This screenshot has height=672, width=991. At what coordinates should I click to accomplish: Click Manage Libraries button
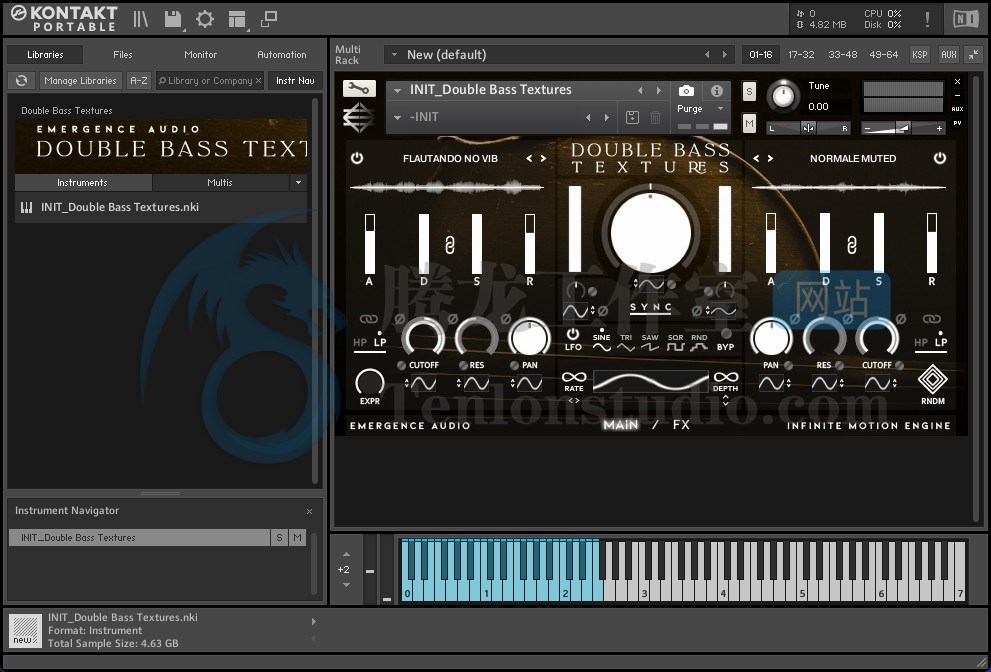(x=80, y=80)
